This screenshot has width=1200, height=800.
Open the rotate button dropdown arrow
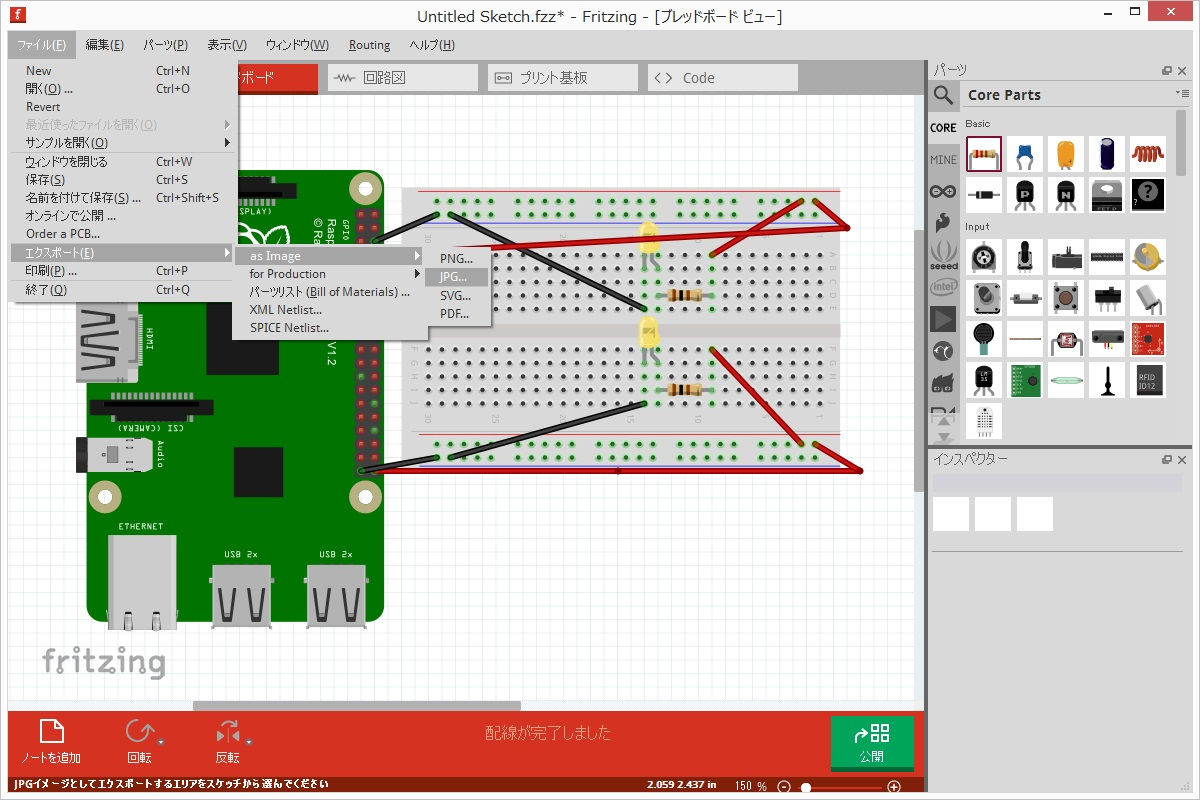tap(161, 742)
